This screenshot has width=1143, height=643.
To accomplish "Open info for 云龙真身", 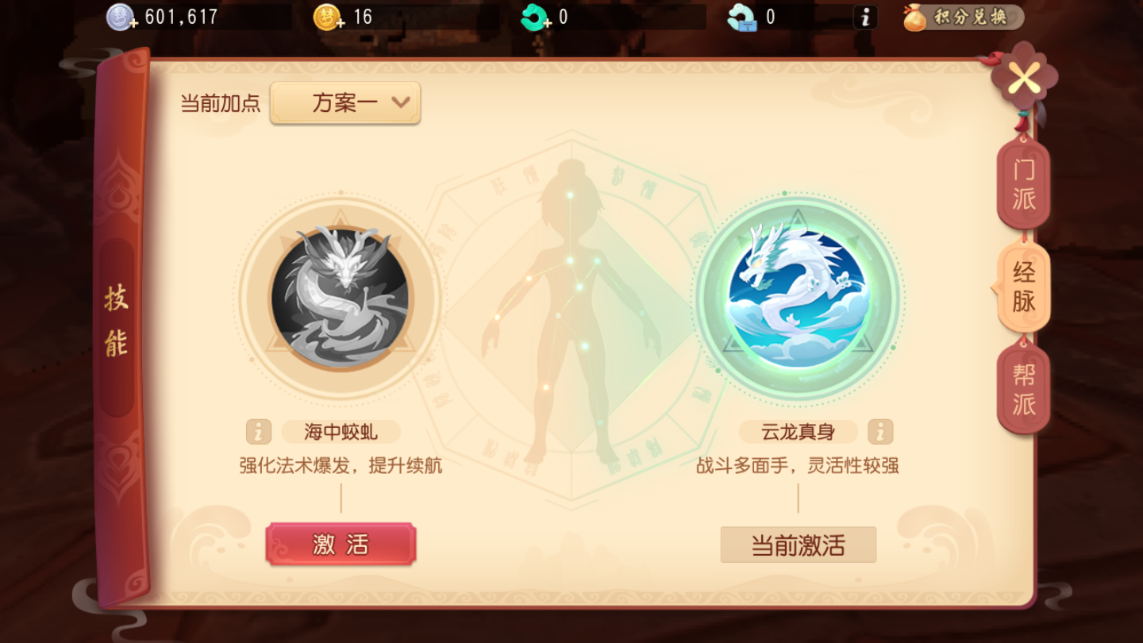I will [880, 432].
